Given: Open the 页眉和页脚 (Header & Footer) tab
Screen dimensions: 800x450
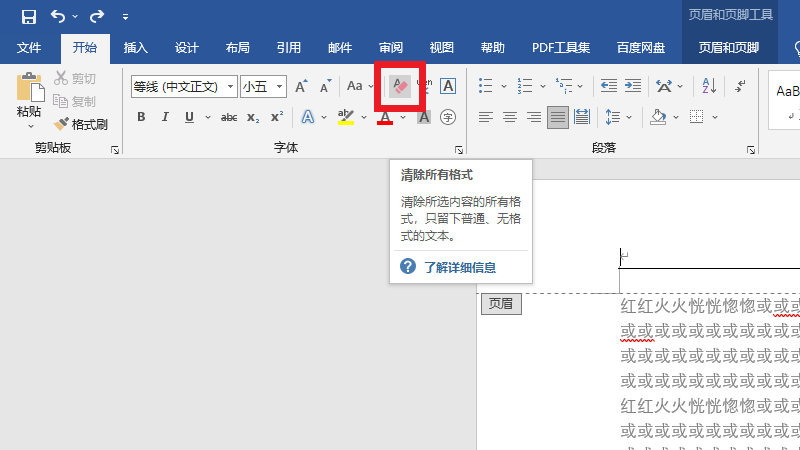Looking at the screenshot, I should click(x=728, y=47).
